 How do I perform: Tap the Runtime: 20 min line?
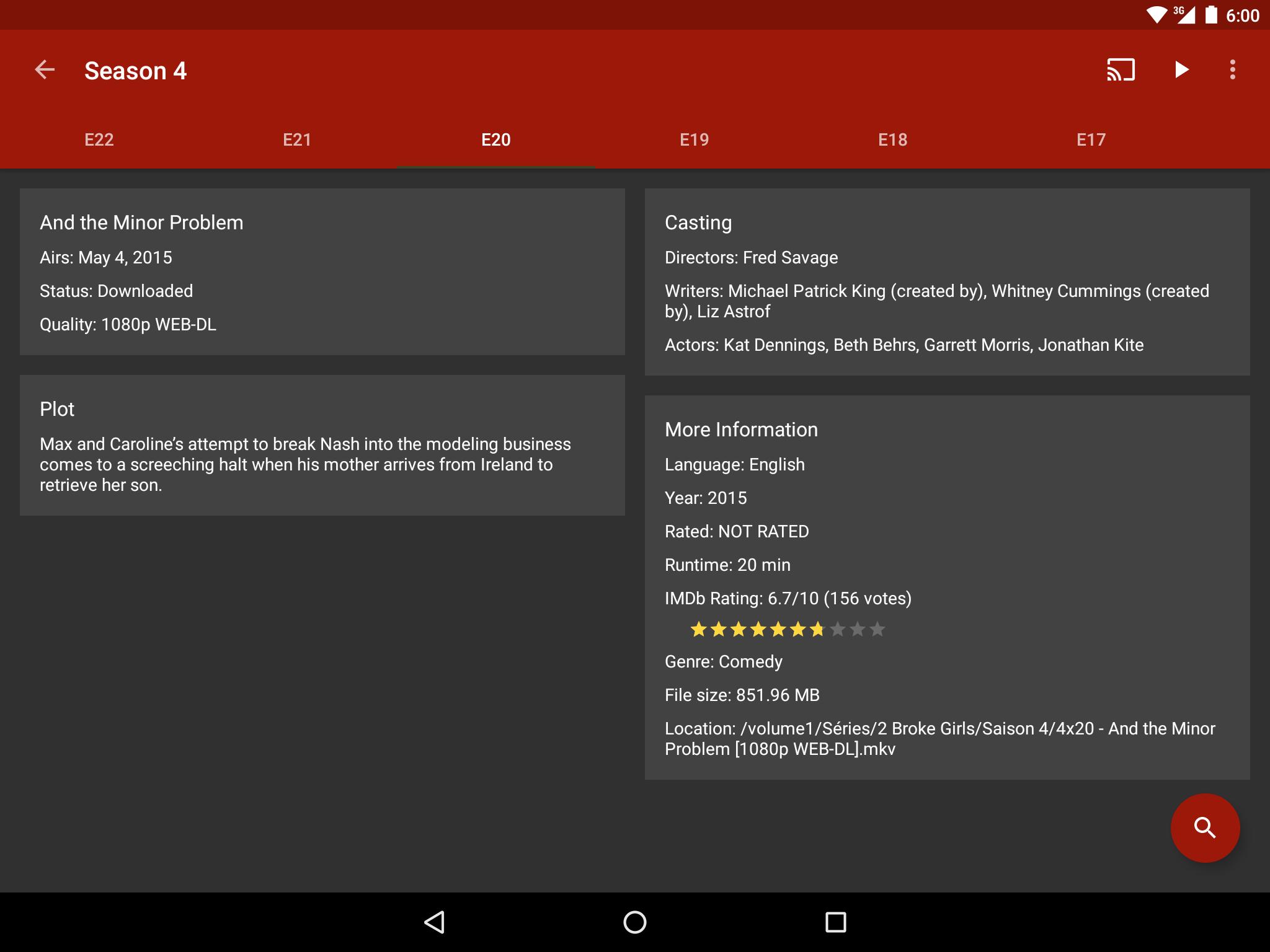coord(727,565)
